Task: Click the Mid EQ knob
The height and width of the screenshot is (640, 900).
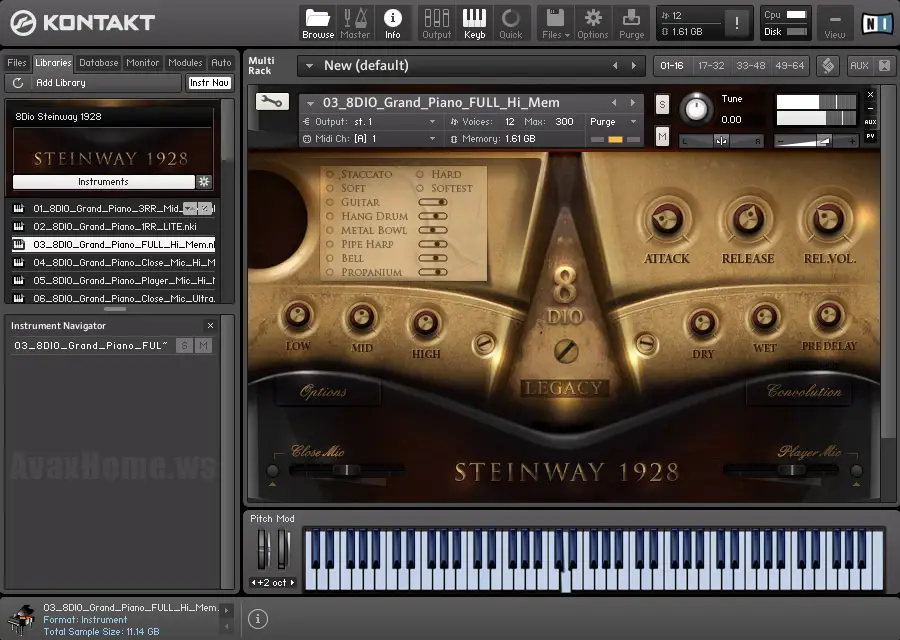Action: pos(362,317)
